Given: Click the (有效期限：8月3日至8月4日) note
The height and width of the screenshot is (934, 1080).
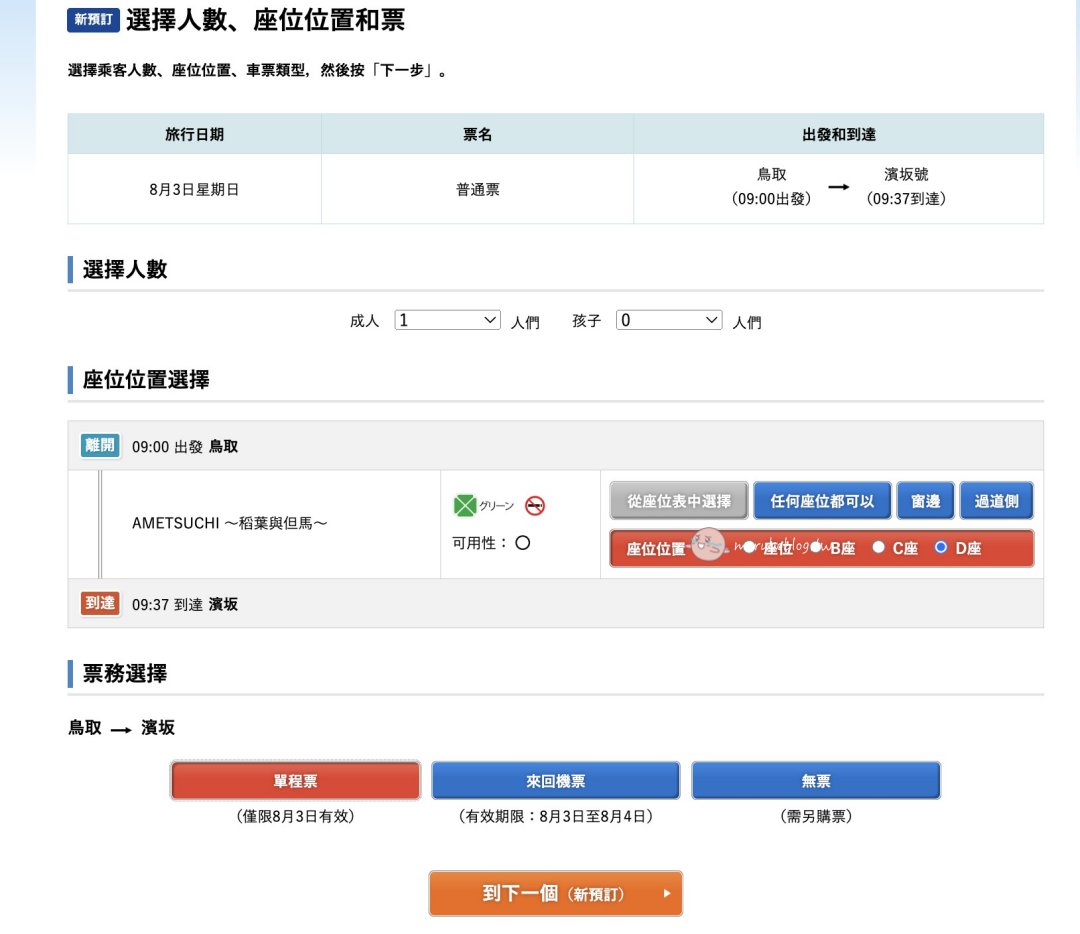Looking at the screenshot, I should [x=556, y=816].
